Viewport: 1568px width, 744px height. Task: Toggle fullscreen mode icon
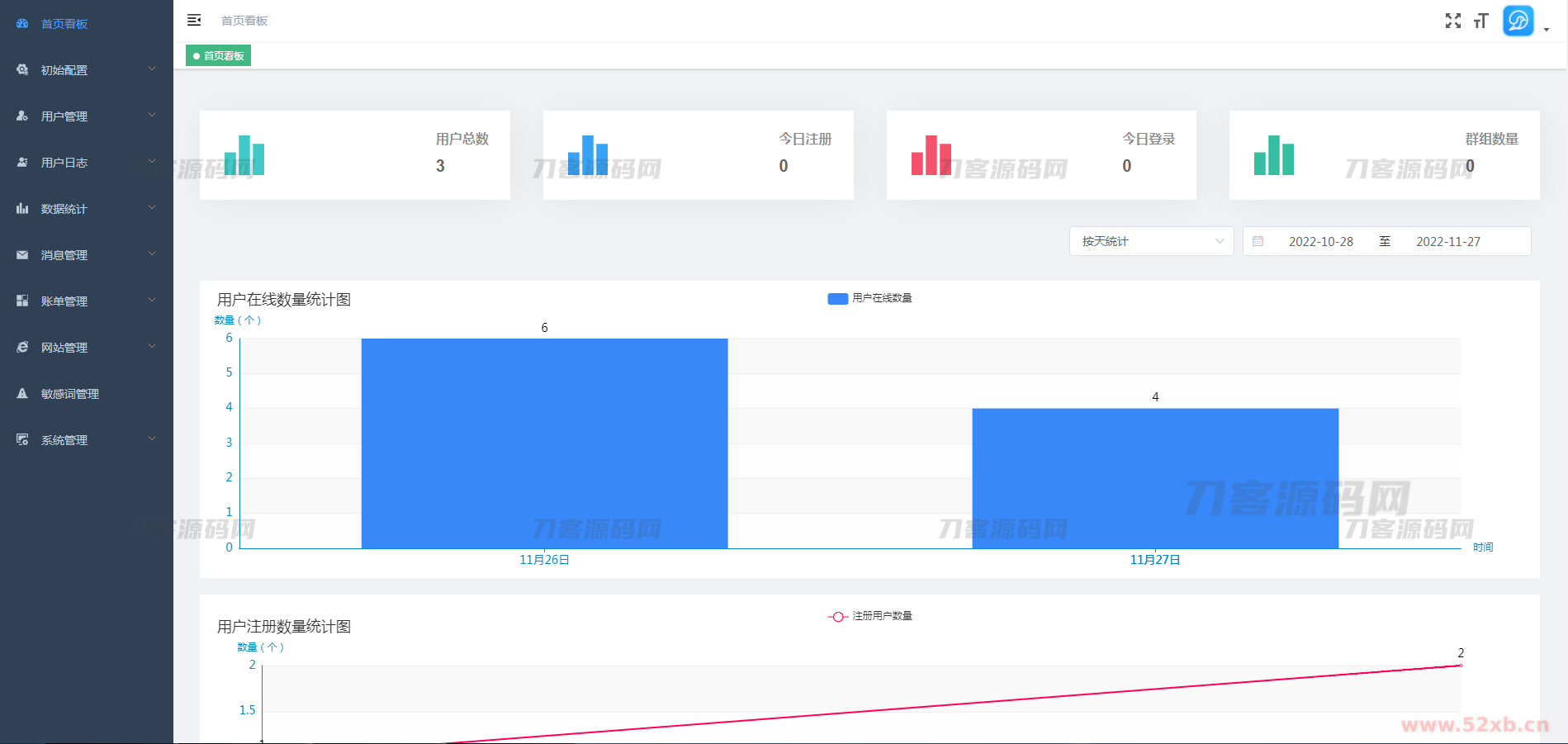tap(1453, 21)
